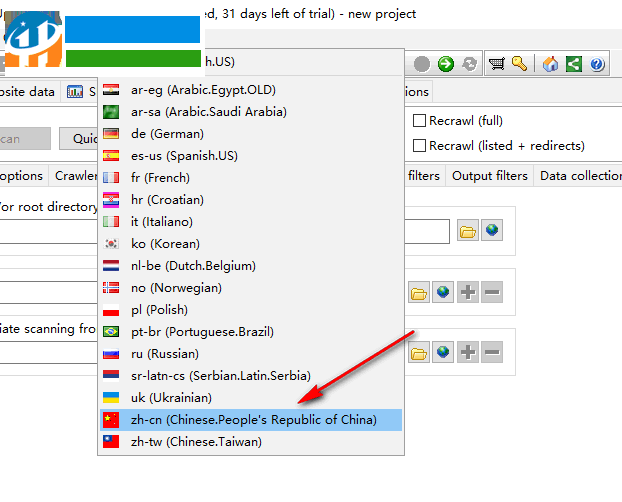Click folder browse icon in first path row
The image size is (622, 502).
[x=468, y=231]
